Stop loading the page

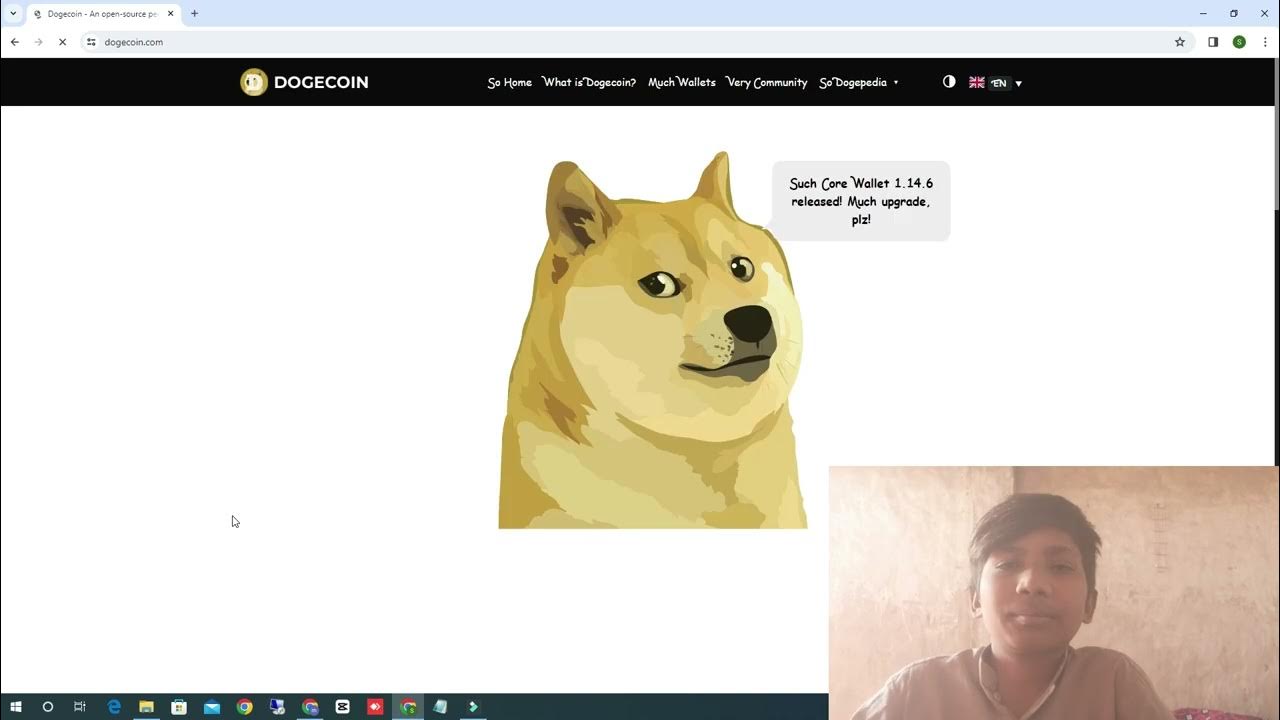62,42
